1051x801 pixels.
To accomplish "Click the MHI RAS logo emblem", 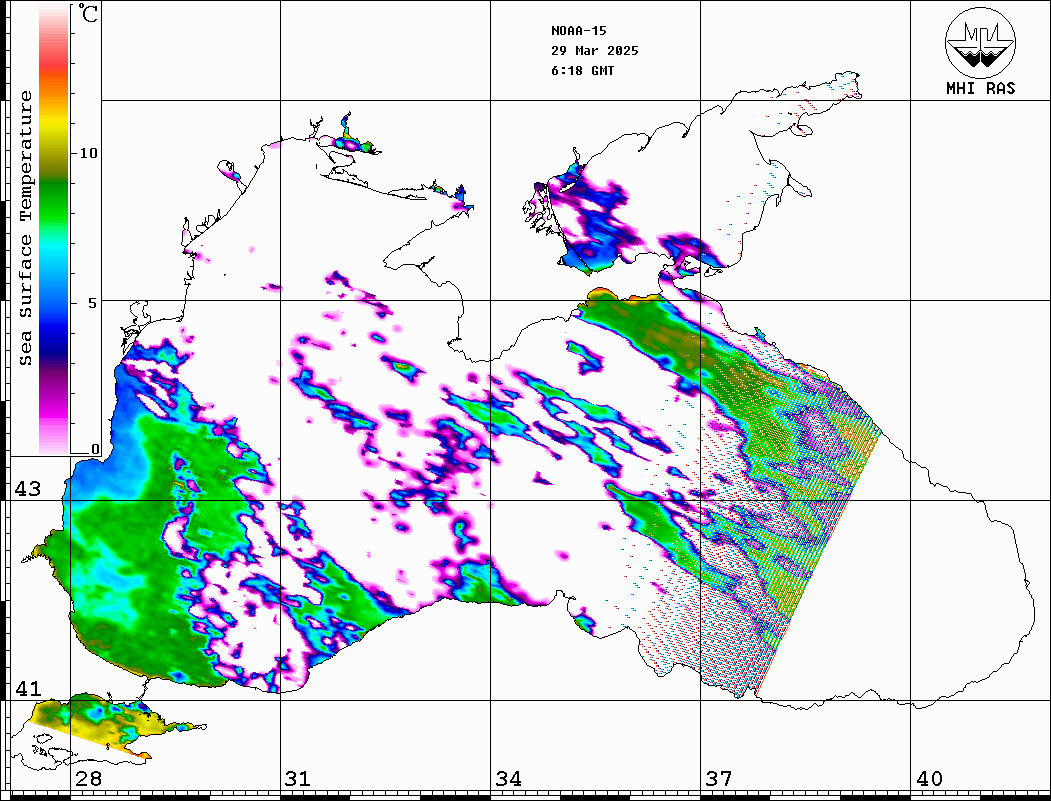I will [980, 42].
